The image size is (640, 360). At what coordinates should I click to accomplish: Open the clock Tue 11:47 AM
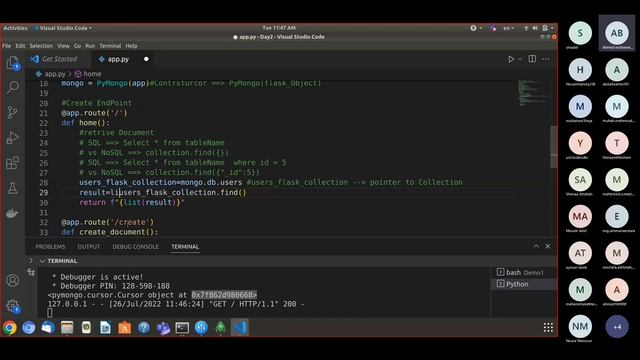[x=279, y=28]
